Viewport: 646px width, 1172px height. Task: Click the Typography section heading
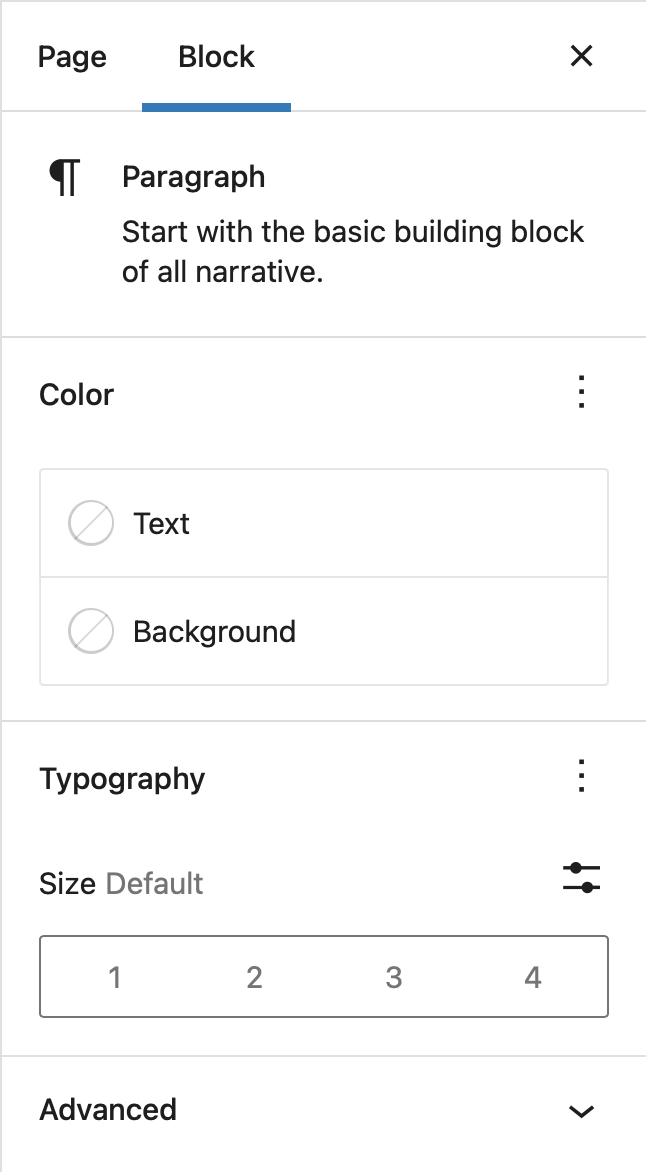point(122,779)
